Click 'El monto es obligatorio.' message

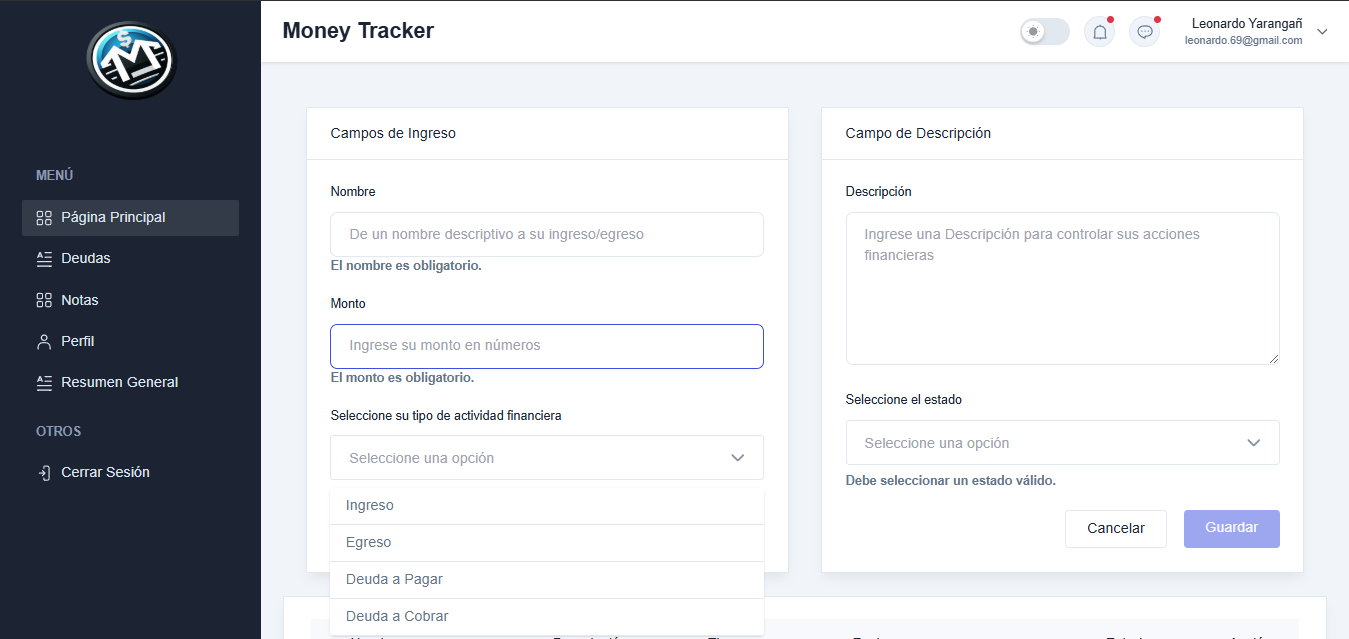point(402,378)
